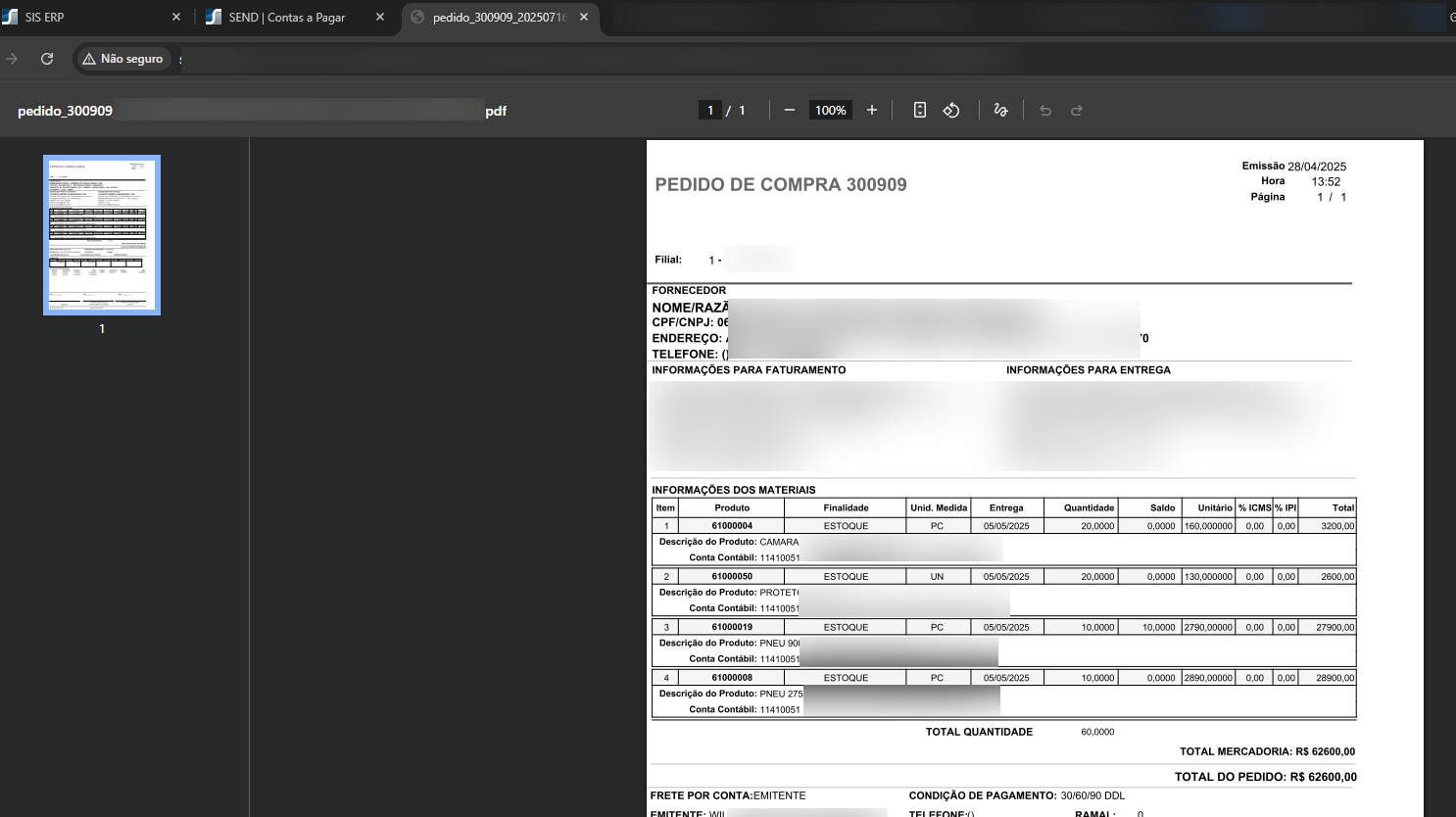The height and width of the screenshot is (817, 1456).
Task: Click the current page number field
Action: 710,111
